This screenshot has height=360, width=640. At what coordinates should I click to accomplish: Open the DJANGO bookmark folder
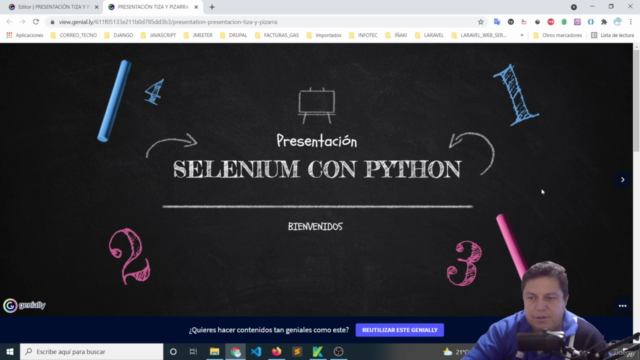119,35
